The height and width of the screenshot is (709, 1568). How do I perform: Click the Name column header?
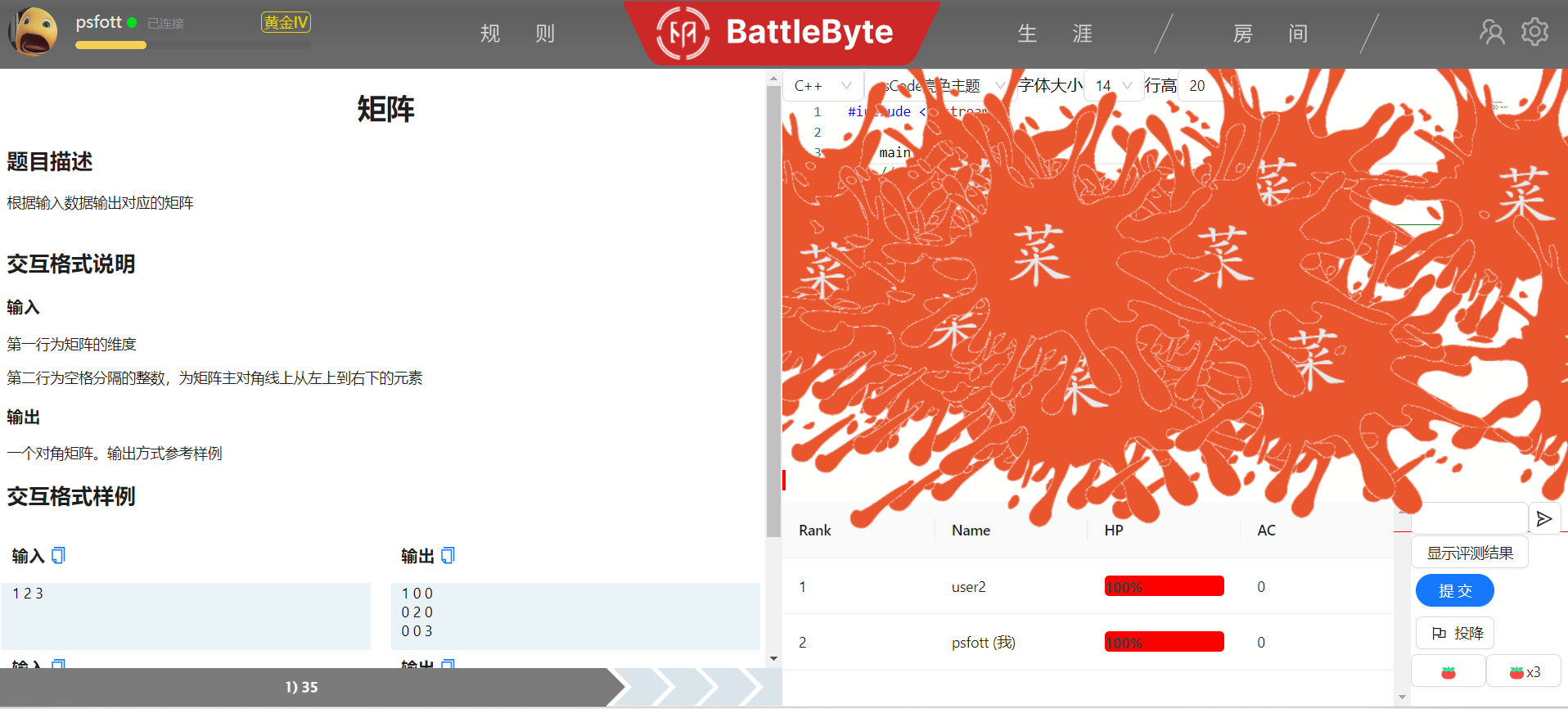971,531
